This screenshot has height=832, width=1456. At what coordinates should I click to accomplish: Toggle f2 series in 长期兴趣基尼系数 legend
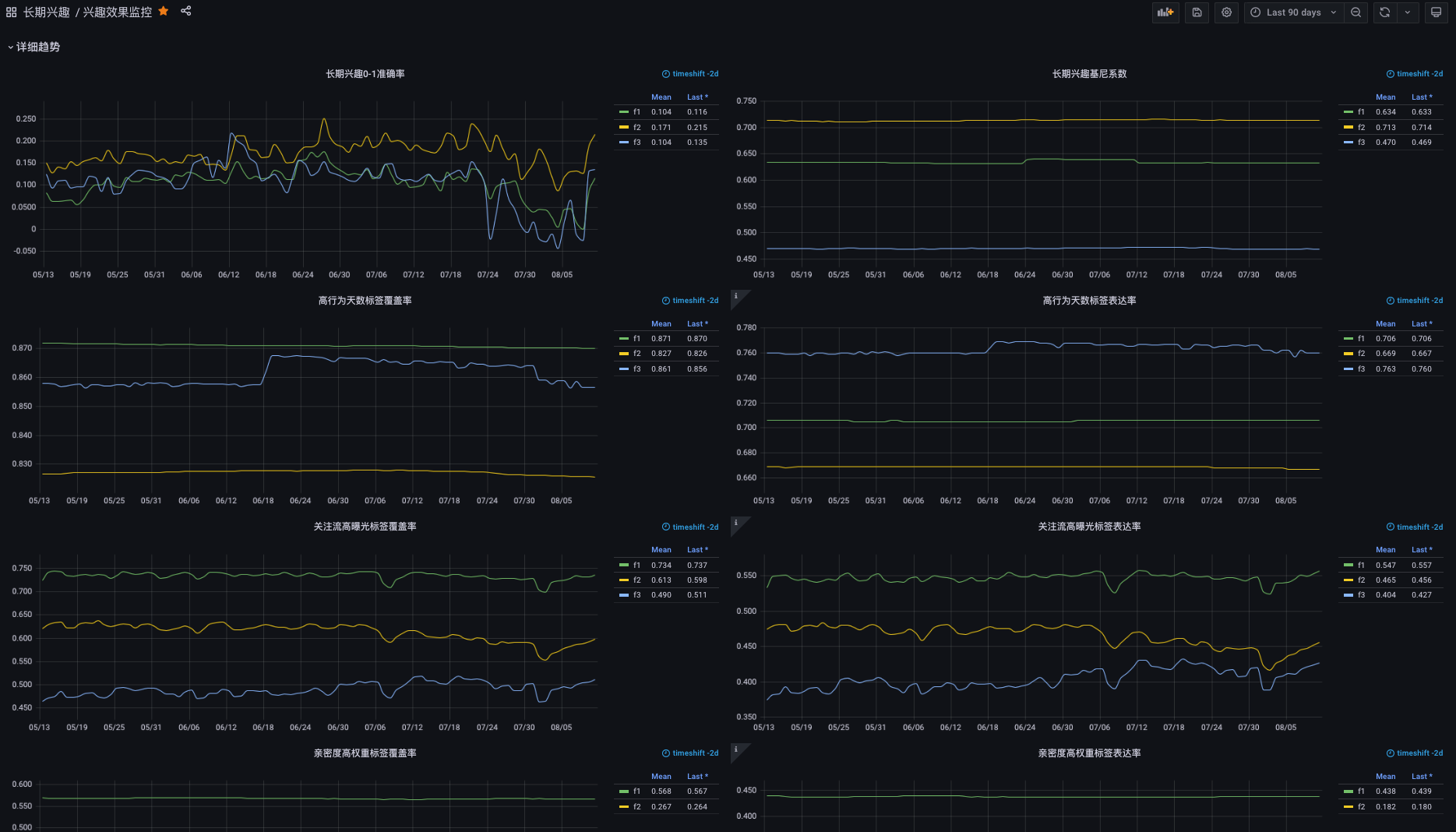(1361, 128)
